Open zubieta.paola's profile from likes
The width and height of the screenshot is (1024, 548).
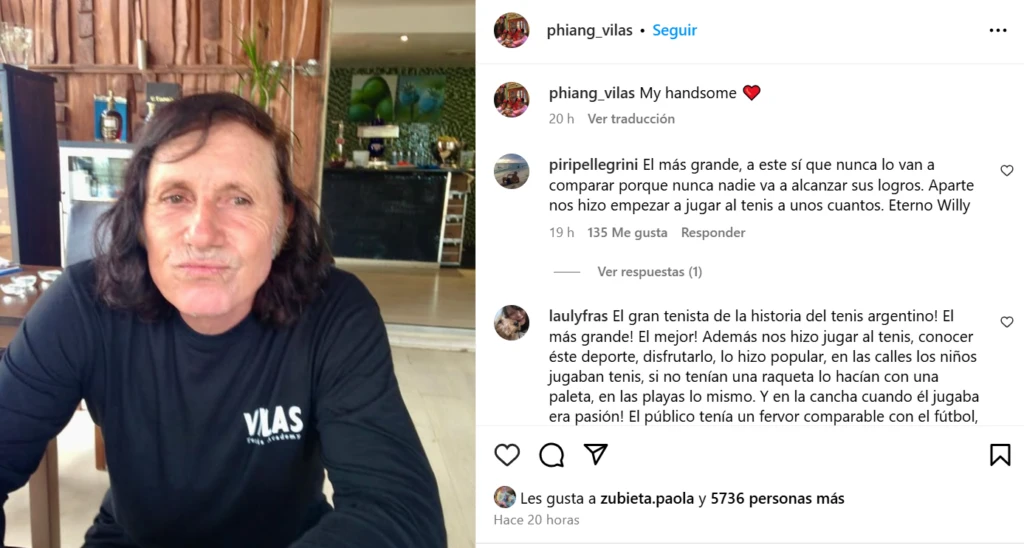tap(647, 498)
